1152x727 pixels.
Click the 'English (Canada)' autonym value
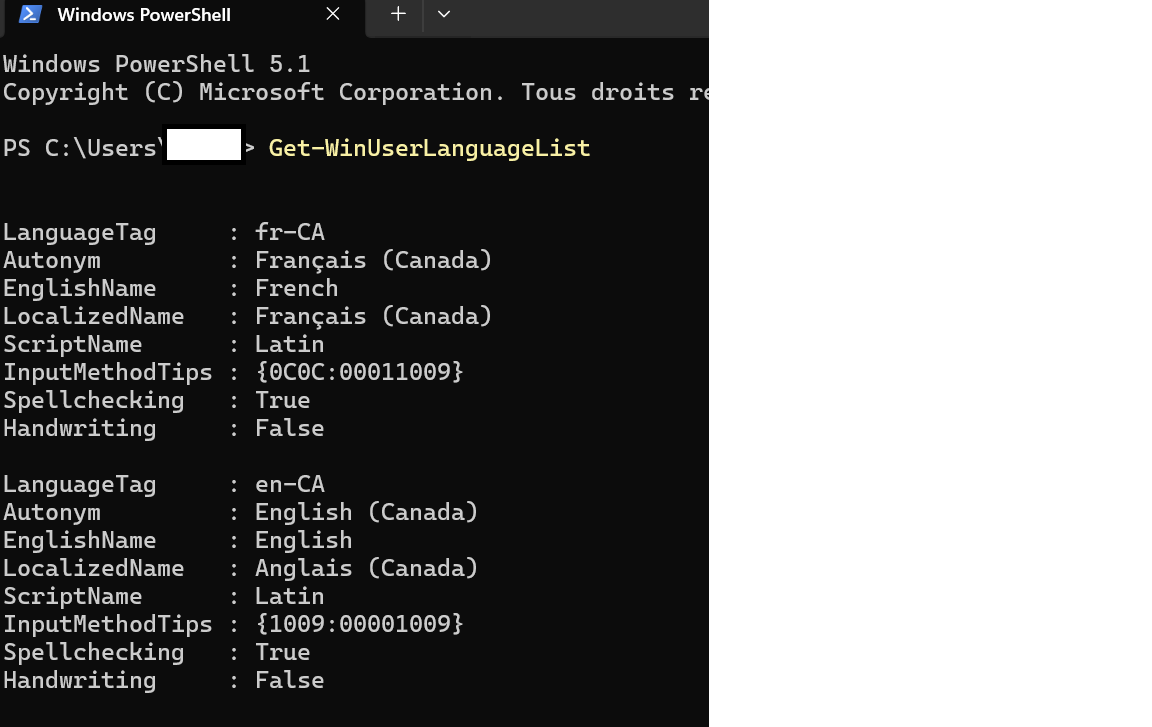point(367,512)
